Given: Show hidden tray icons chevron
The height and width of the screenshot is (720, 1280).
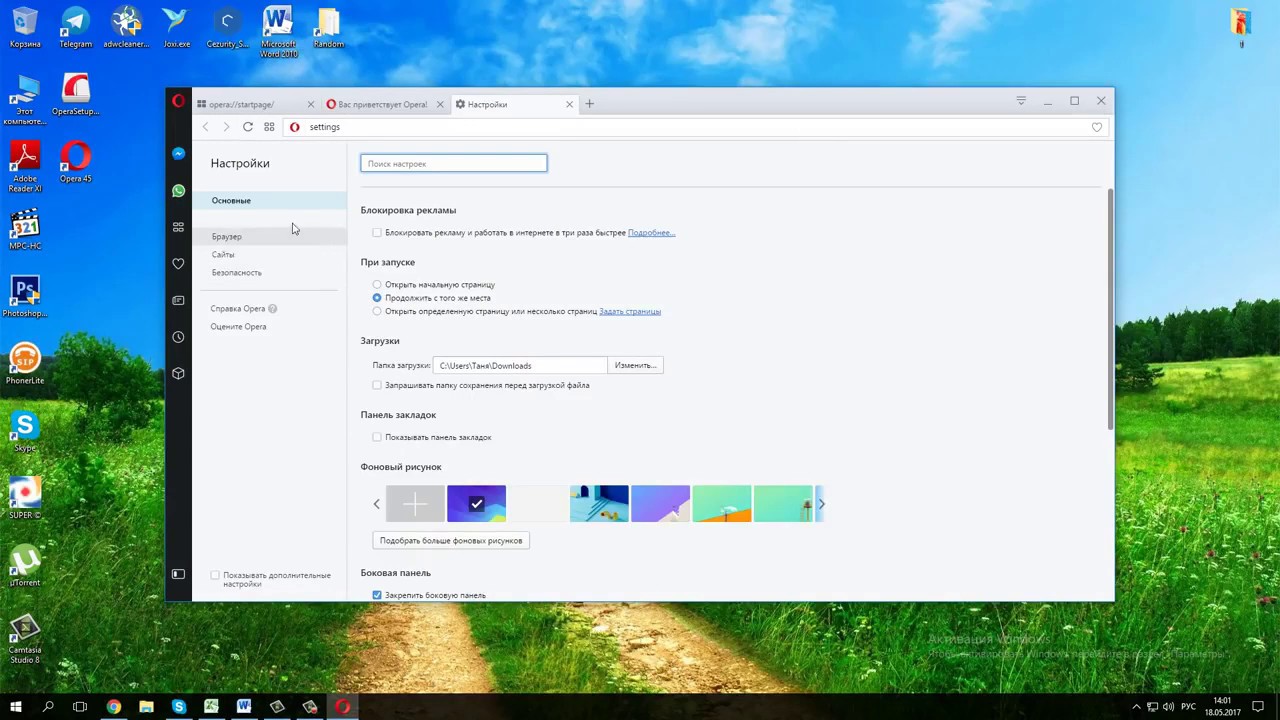Looking at the screenshot, I should pos(1136,707).
